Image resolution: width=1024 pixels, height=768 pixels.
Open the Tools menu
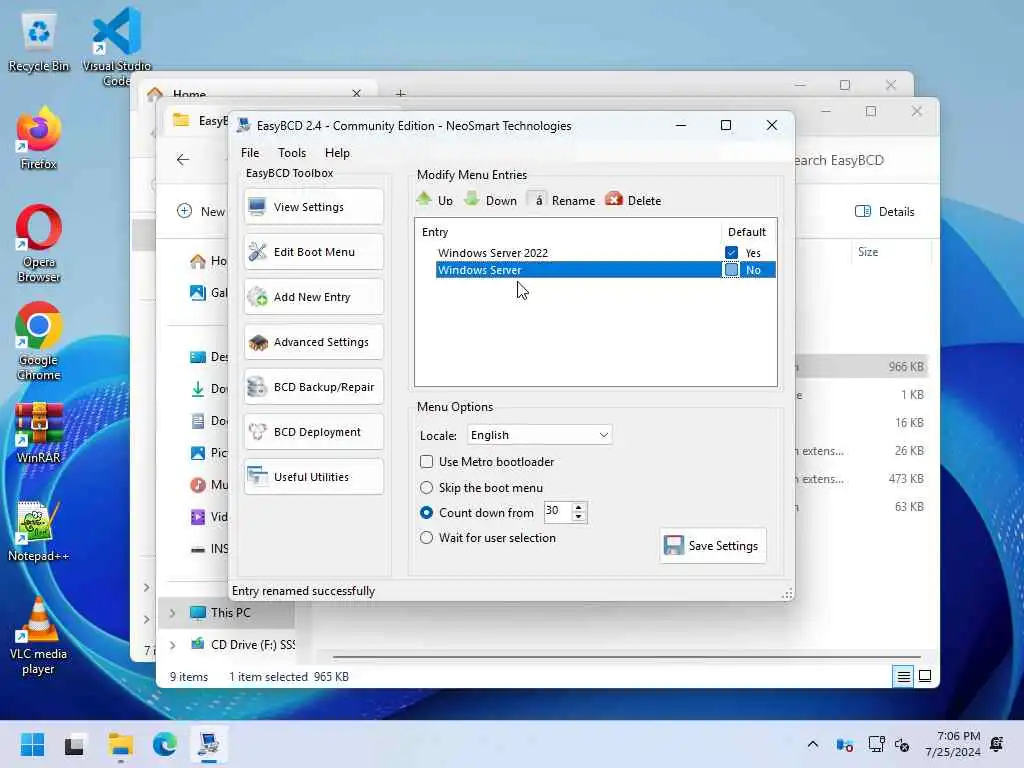[x=292, y=153]
